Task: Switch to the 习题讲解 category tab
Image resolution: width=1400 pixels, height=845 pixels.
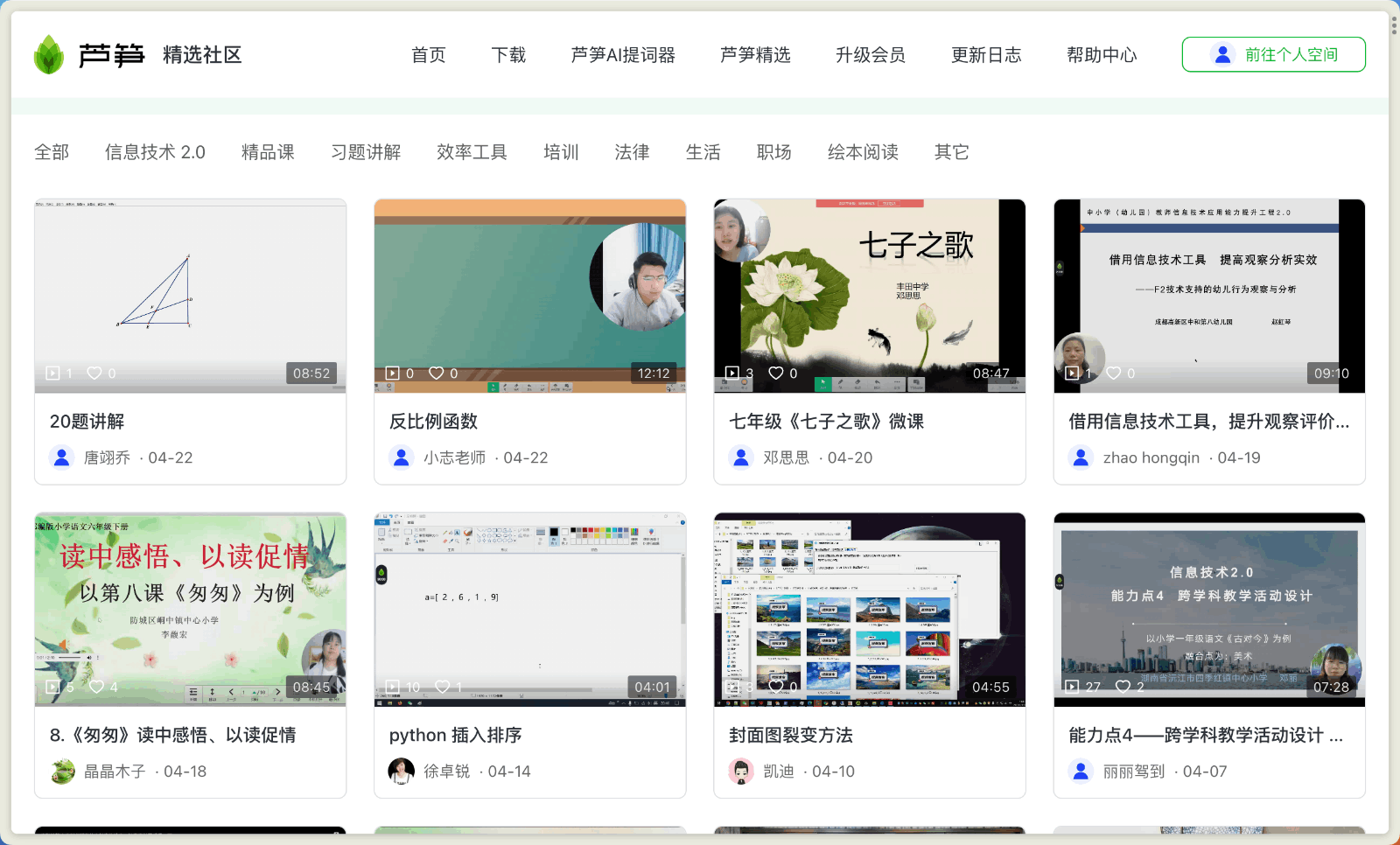Action: [366, 152]
